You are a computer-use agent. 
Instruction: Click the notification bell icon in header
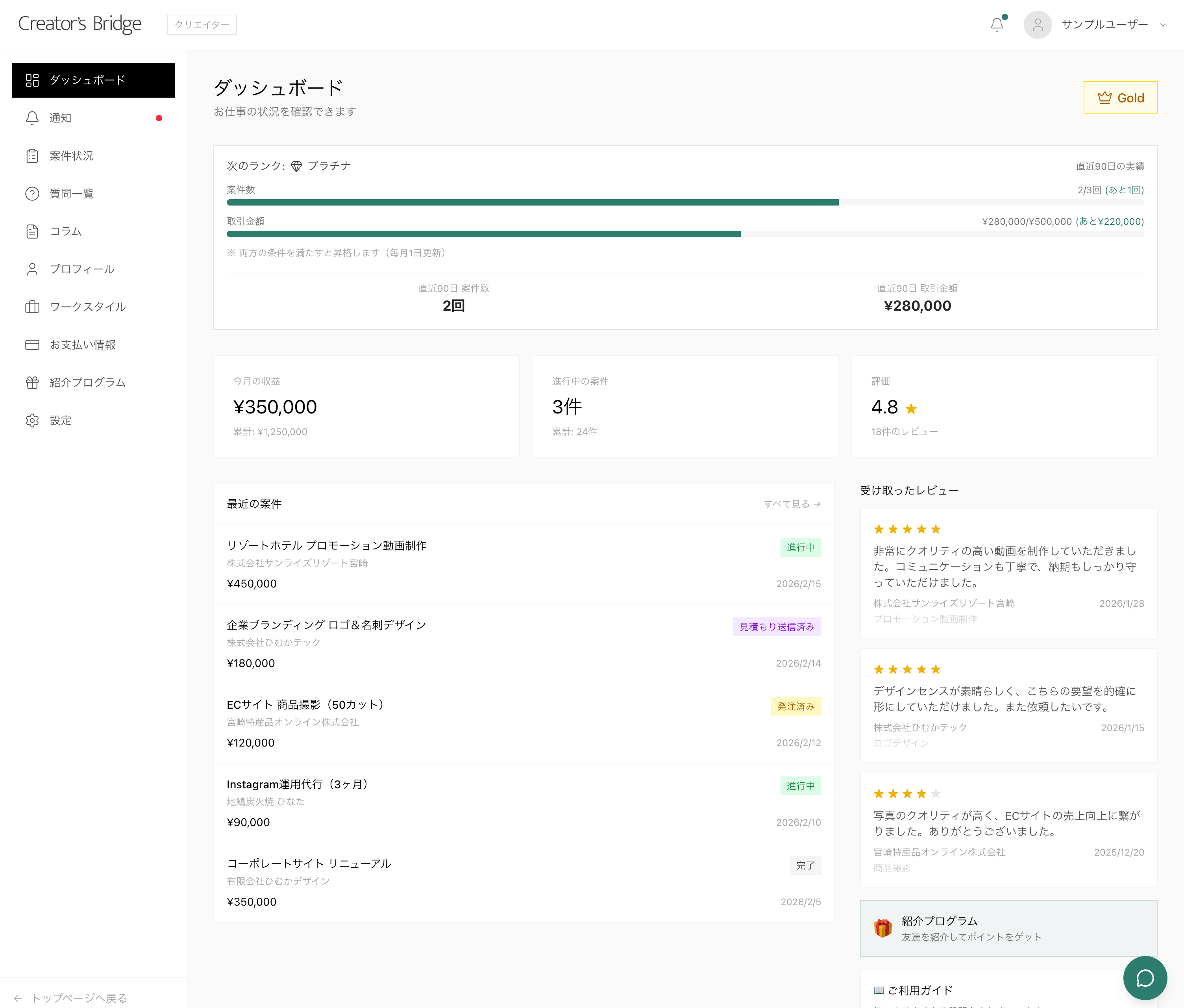point(997,24)
